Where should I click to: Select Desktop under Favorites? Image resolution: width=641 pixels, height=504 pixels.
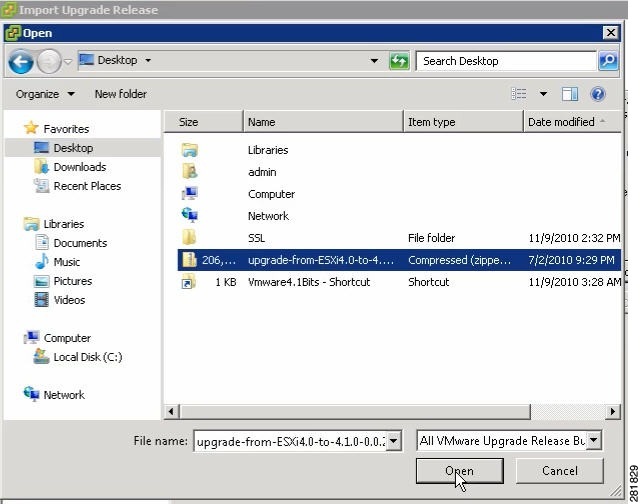coord(73,148)
